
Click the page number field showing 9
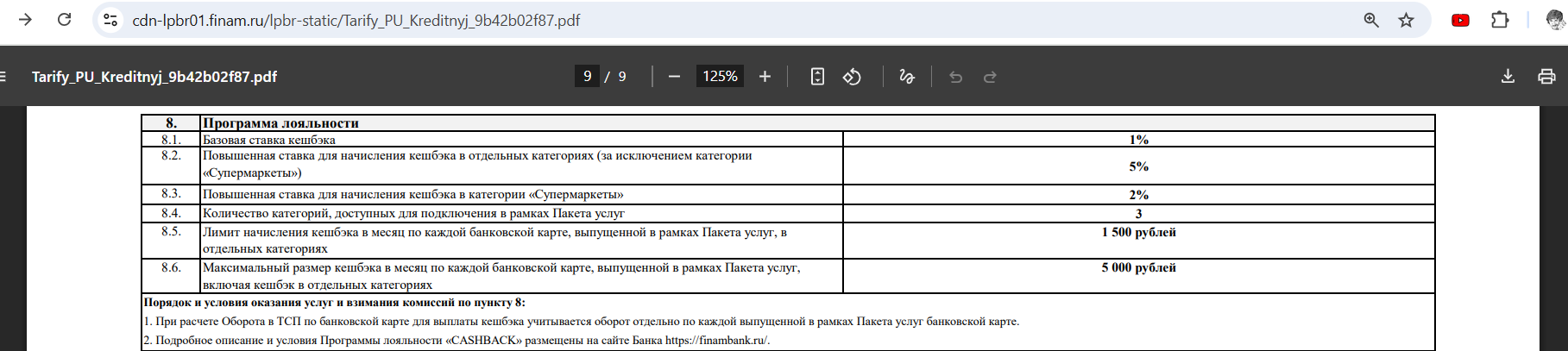pos(587,77)
